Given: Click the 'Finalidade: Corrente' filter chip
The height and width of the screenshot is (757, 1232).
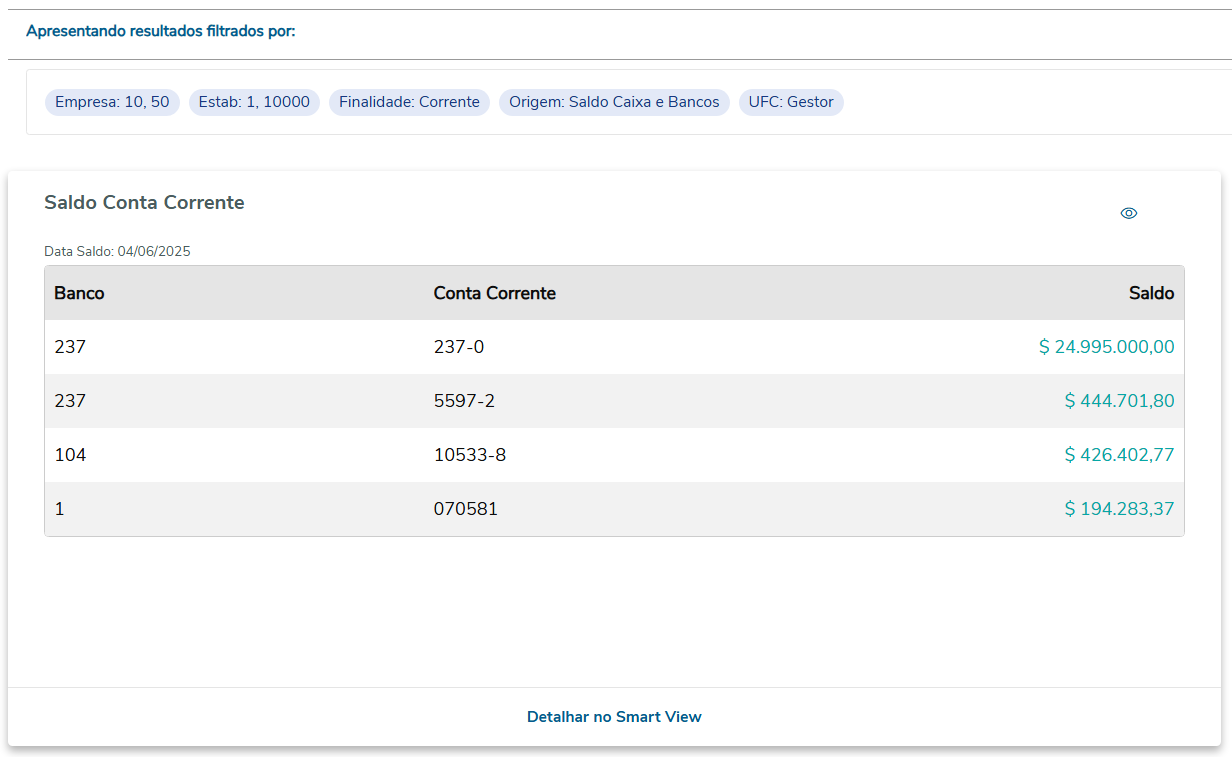Looking at the screenshot, I should point(409,102).
